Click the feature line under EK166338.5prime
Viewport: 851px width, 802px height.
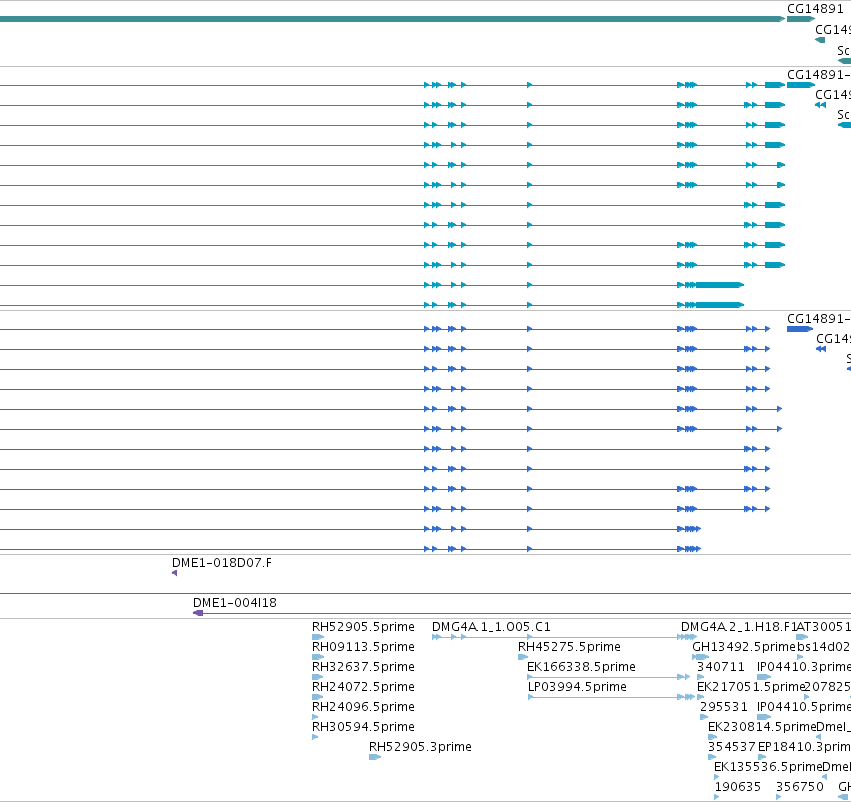click(608, 677)
